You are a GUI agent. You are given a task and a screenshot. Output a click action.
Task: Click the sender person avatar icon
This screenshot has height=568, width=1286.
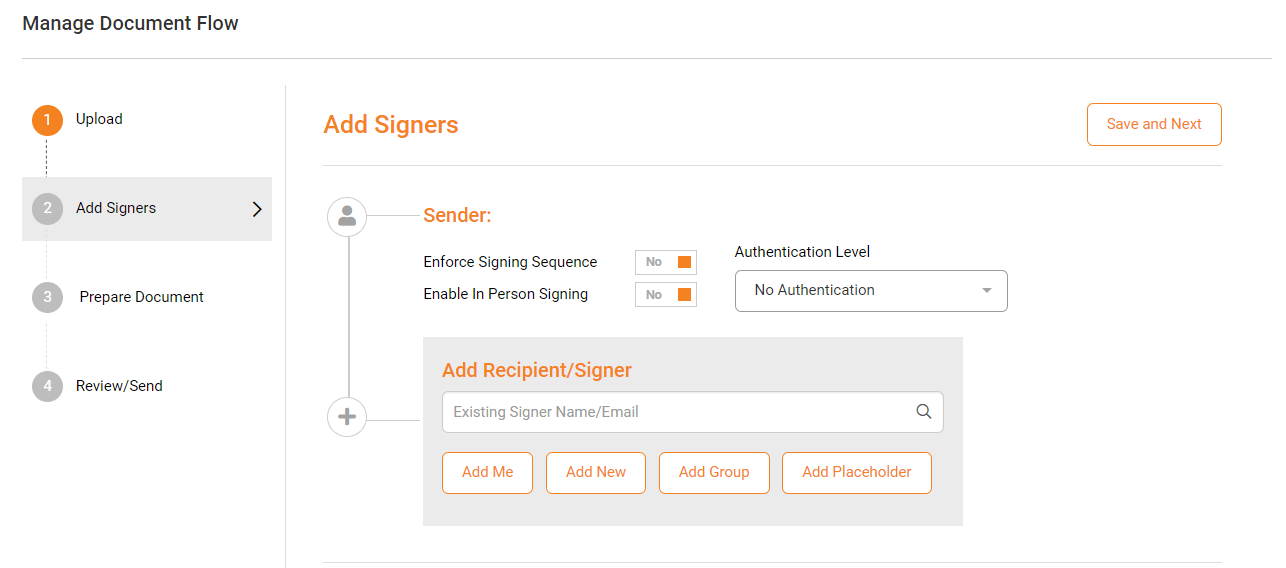pyautogui.click(x=347, y=216)
